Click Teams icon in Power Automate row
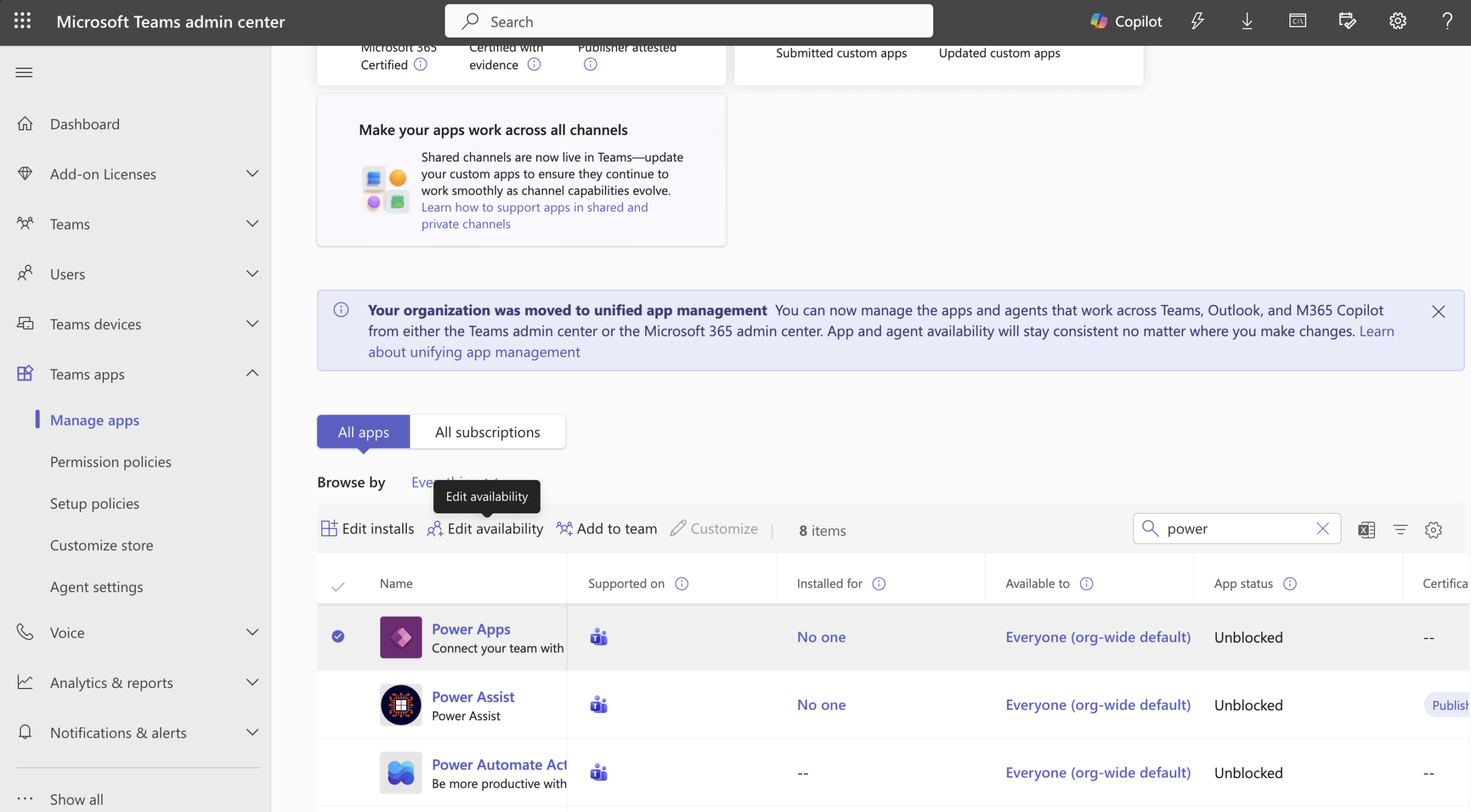Viewport: 1471px width, 812px height. [599, 772]
